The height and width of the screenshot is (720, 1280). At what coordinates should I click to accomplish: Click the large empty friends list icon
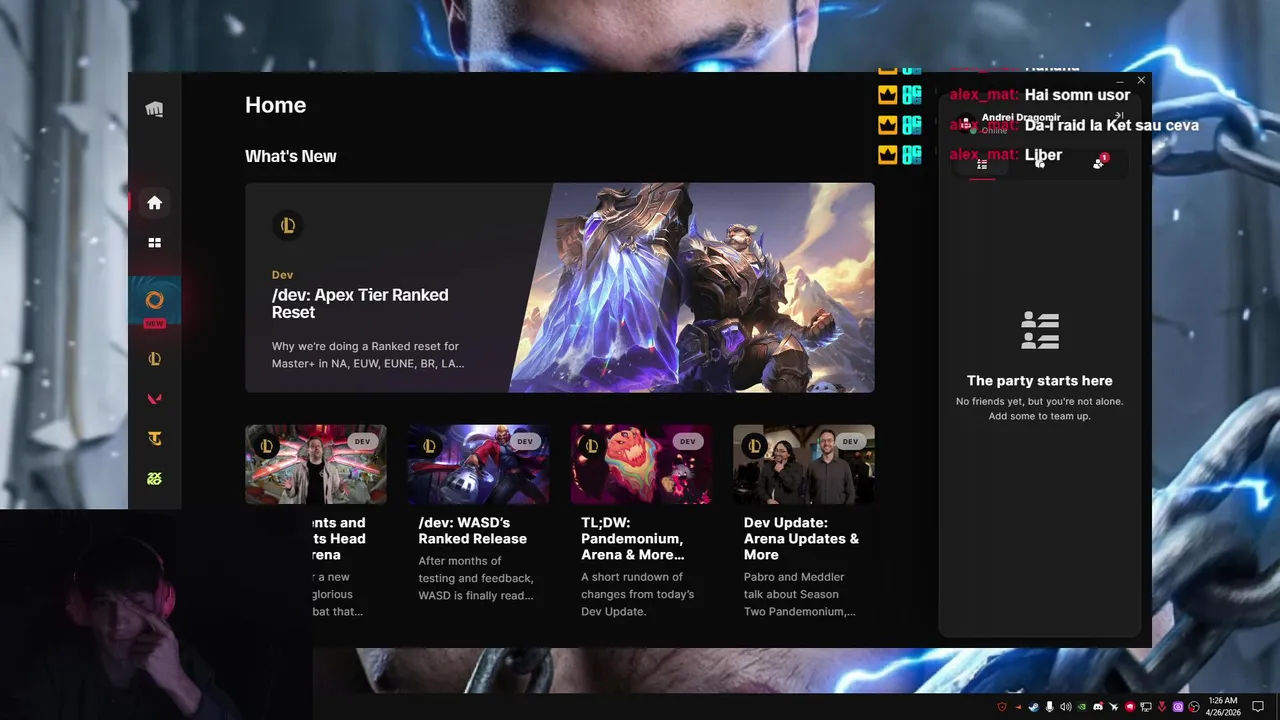[x=1040, y=330]
